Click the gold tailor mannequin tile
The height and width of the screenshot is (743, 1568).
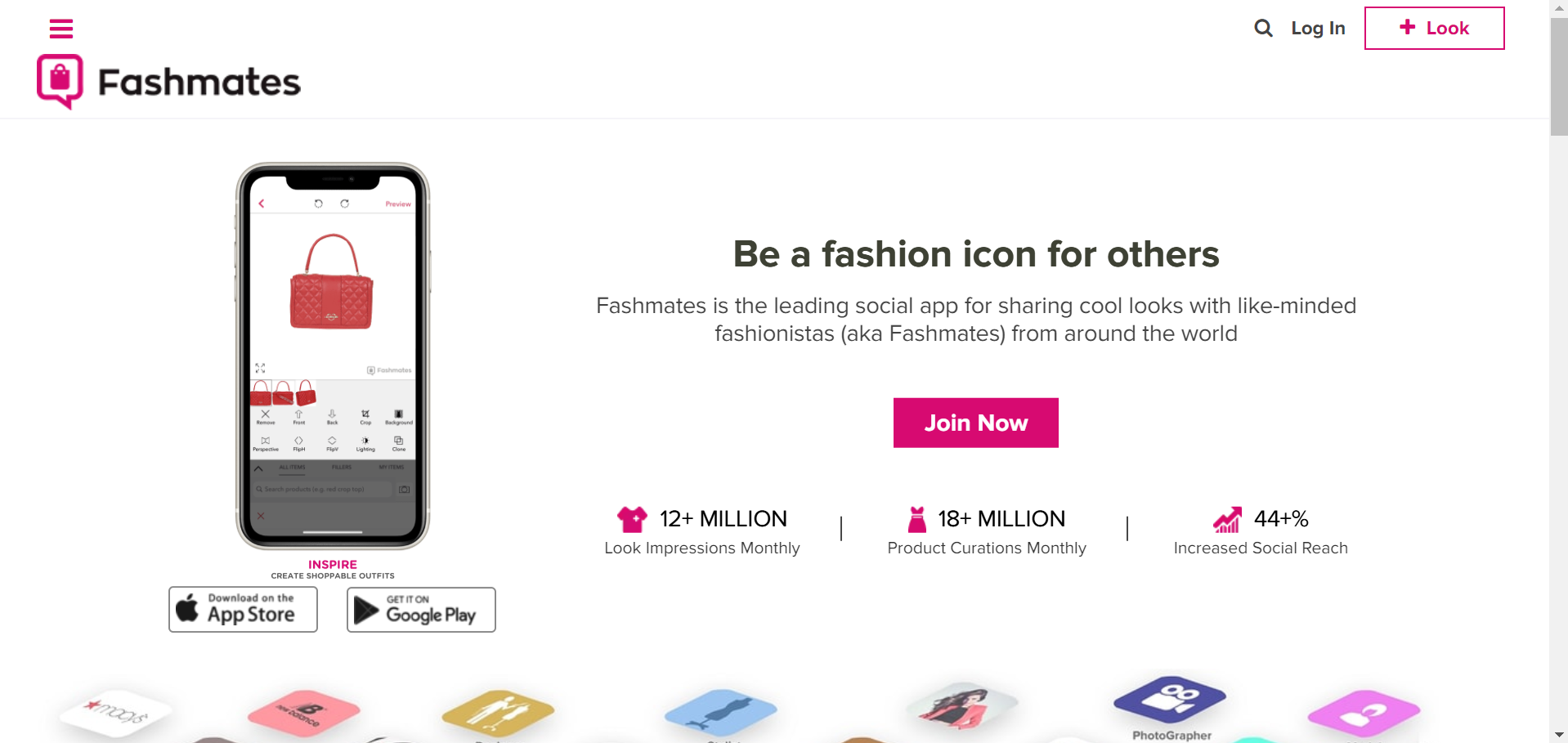(x=498, y=712)
